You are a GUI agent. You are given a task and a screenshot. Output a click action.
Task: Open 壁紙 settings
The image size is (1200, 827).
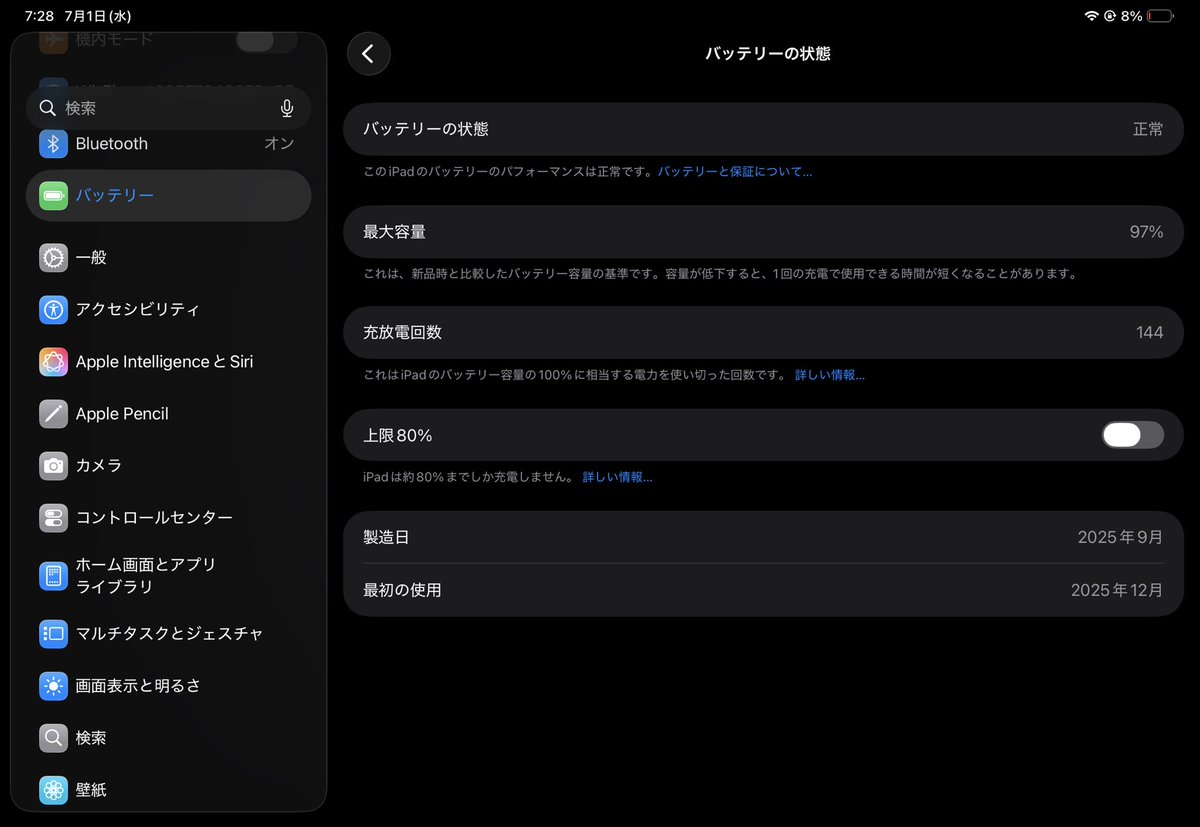(x=168, y=790)
